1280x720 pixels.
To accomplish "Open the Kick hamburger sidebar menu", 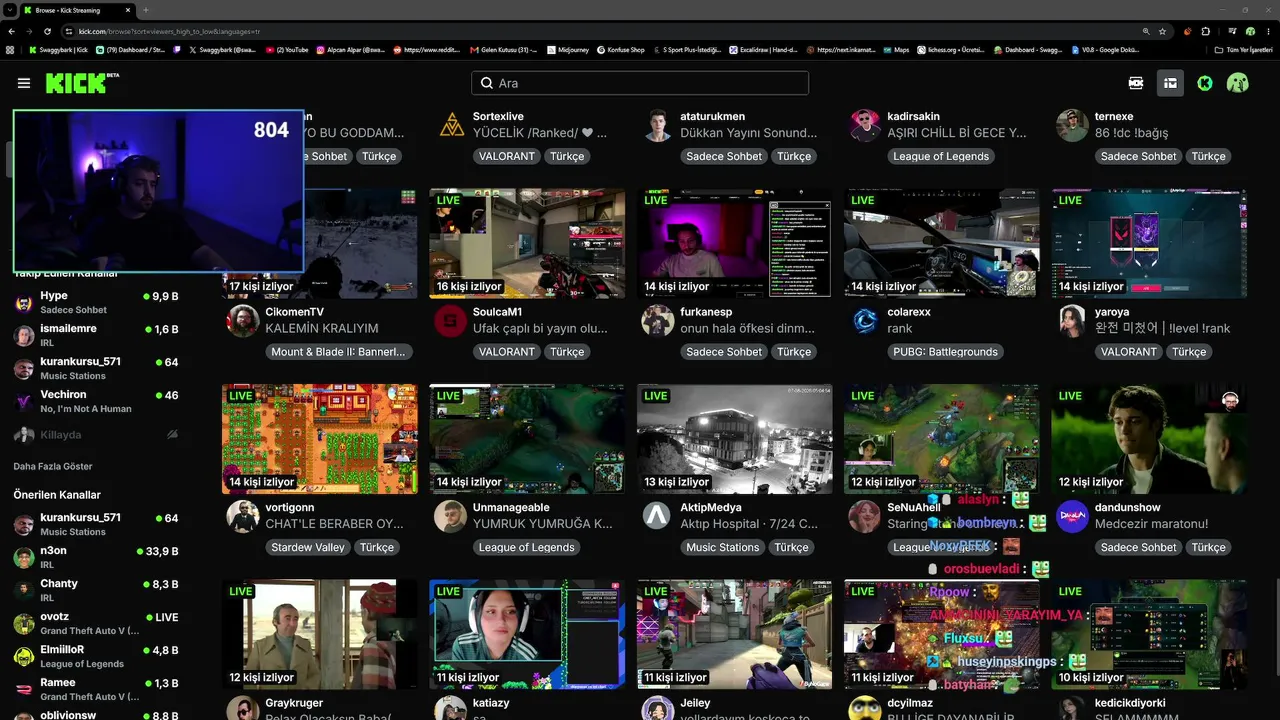I will 24,83.
